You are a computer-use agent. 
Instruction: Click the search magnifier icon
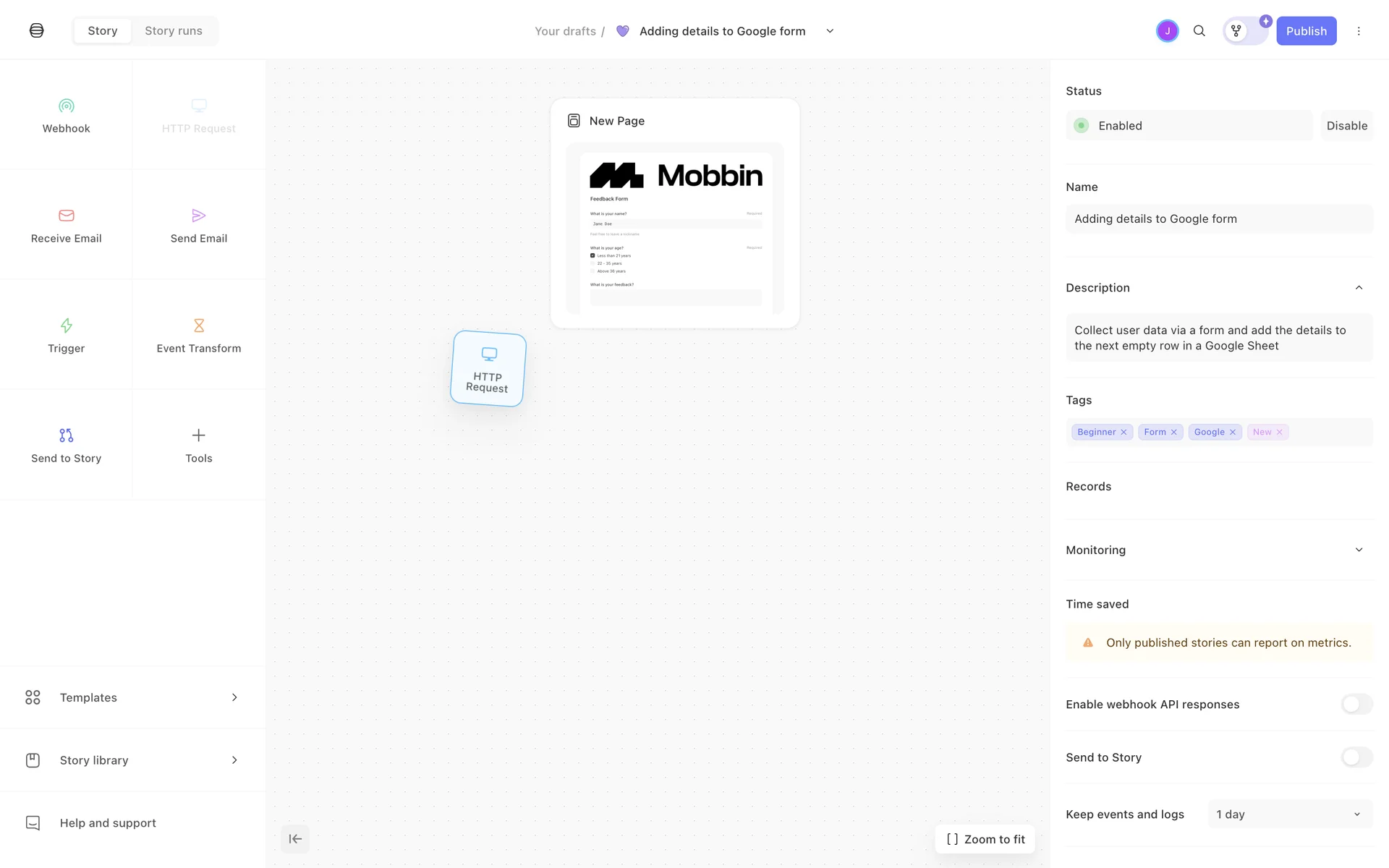pyautogui.click(x=1199, y=31)
